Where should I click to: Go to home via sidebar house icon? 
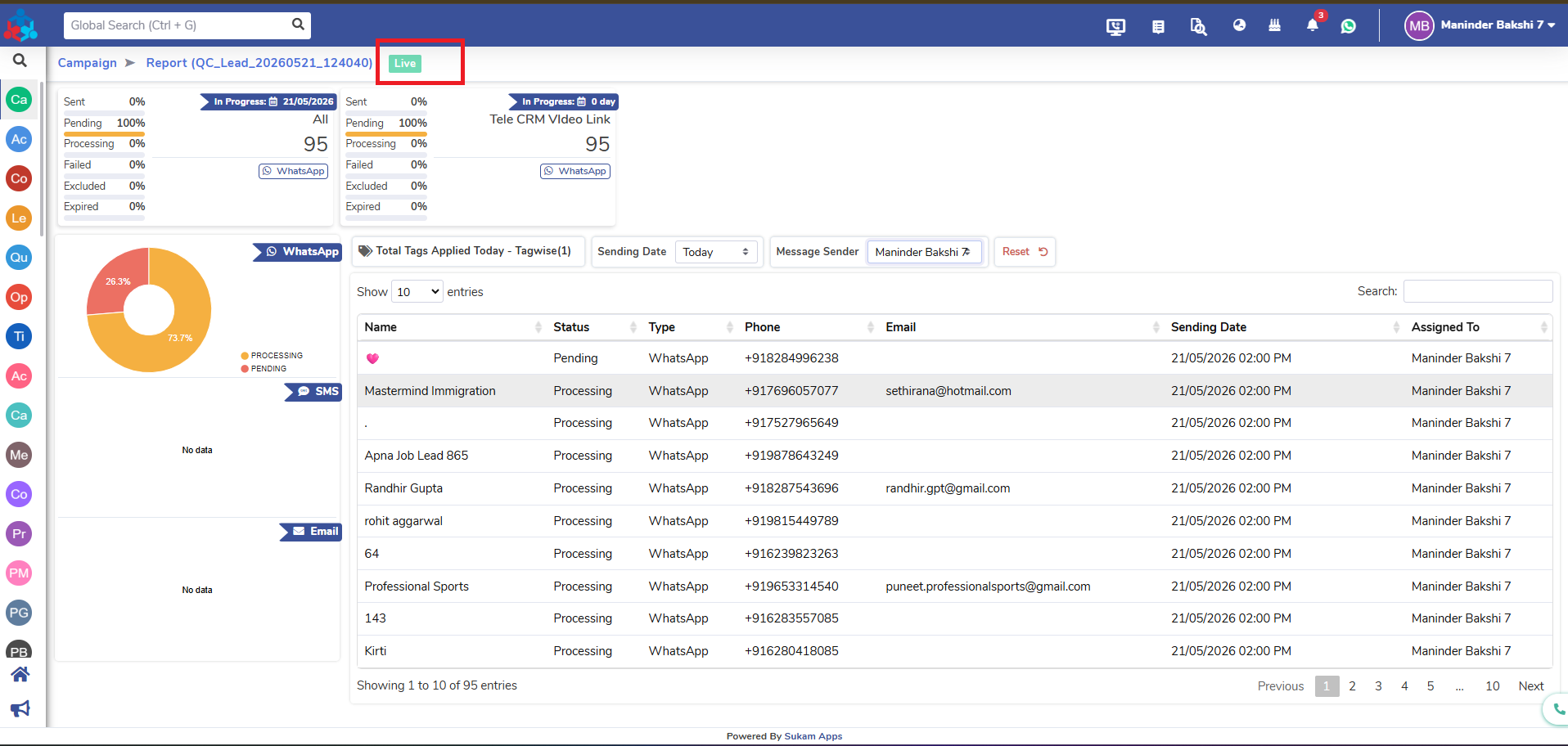pyautogui.click(x=20, y=674)
